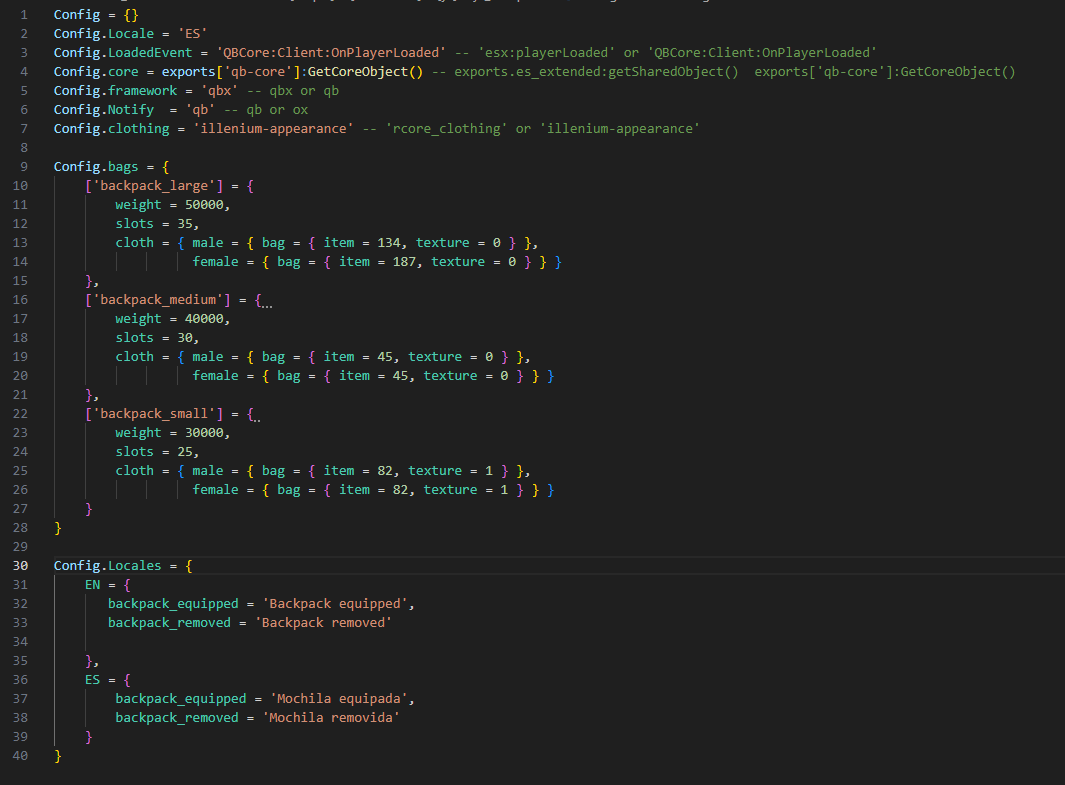Click the "Config = {}" declaration text
1065x785 pixels.
point(96,14)
